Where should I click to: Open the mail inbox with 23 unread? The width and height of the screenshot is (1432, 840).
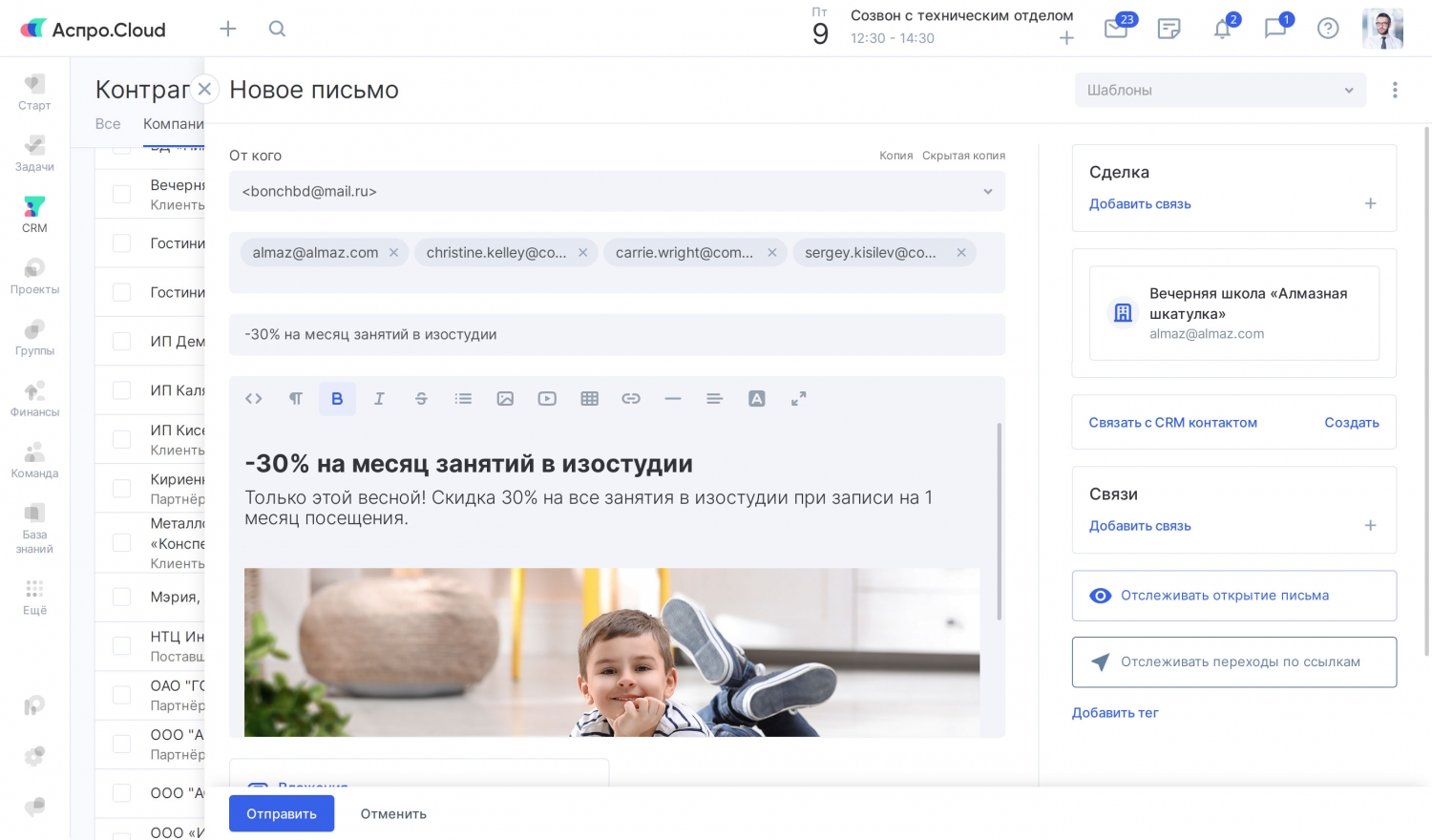[1116, 29]
